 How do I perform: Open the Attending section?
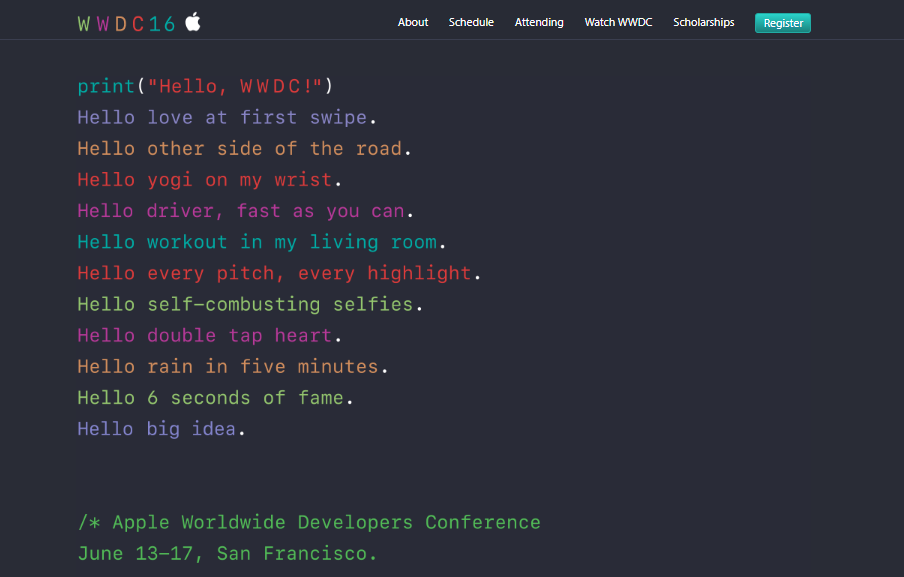point(539,21)
